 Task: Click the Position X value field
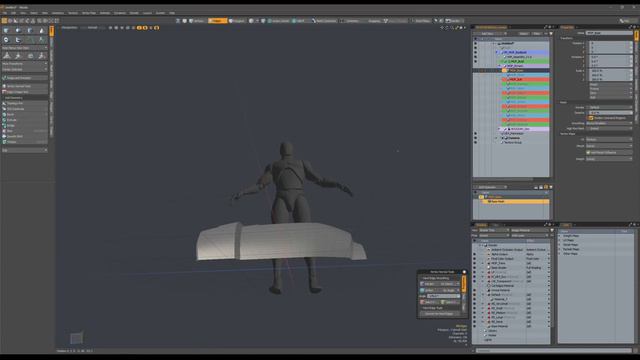pos(611,42)
